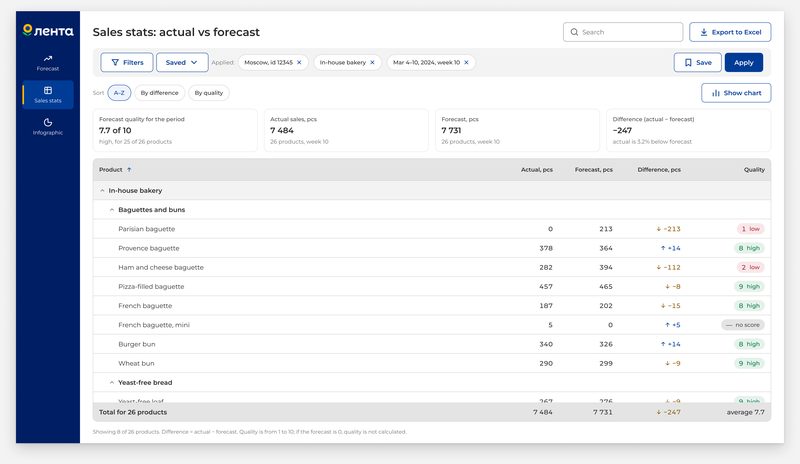Show the chart view

pos(736,93)
